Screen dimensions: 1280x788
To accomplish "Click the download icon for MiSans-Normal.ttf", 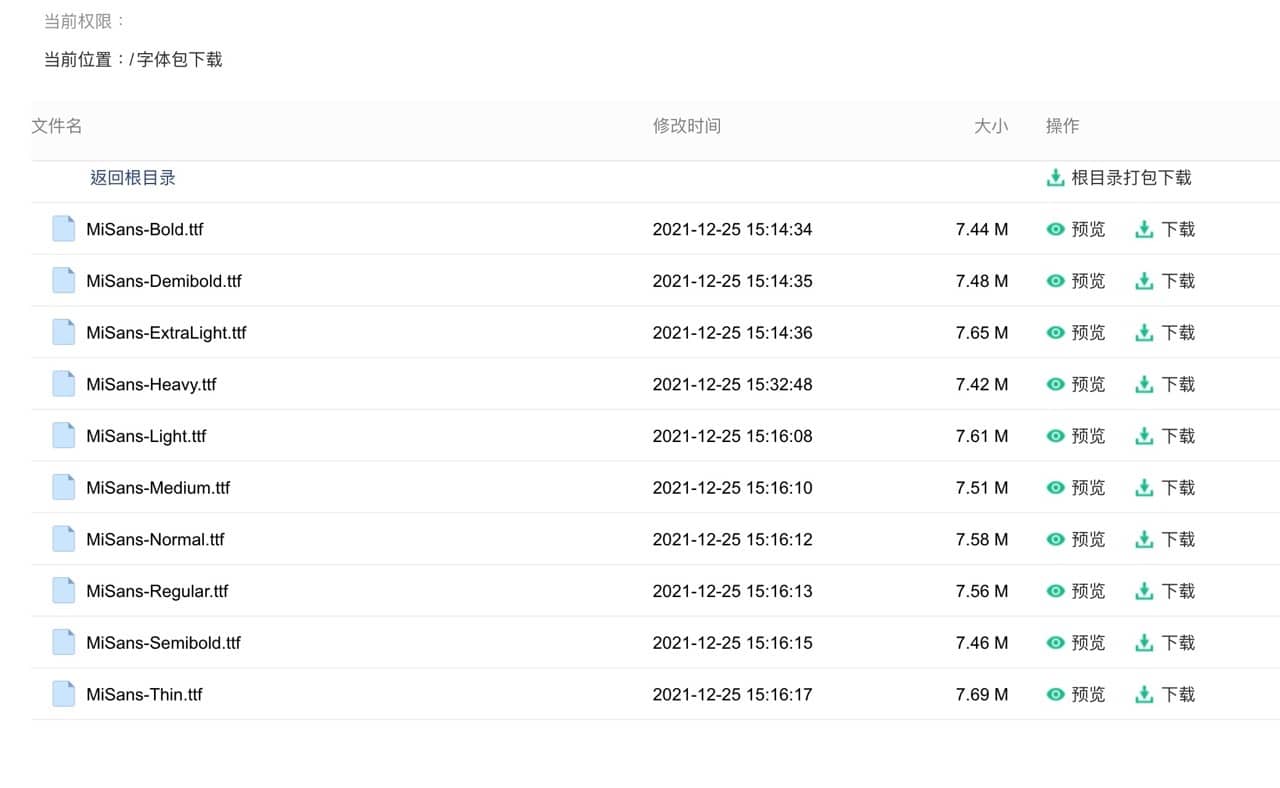I will tap(1145, 539).
